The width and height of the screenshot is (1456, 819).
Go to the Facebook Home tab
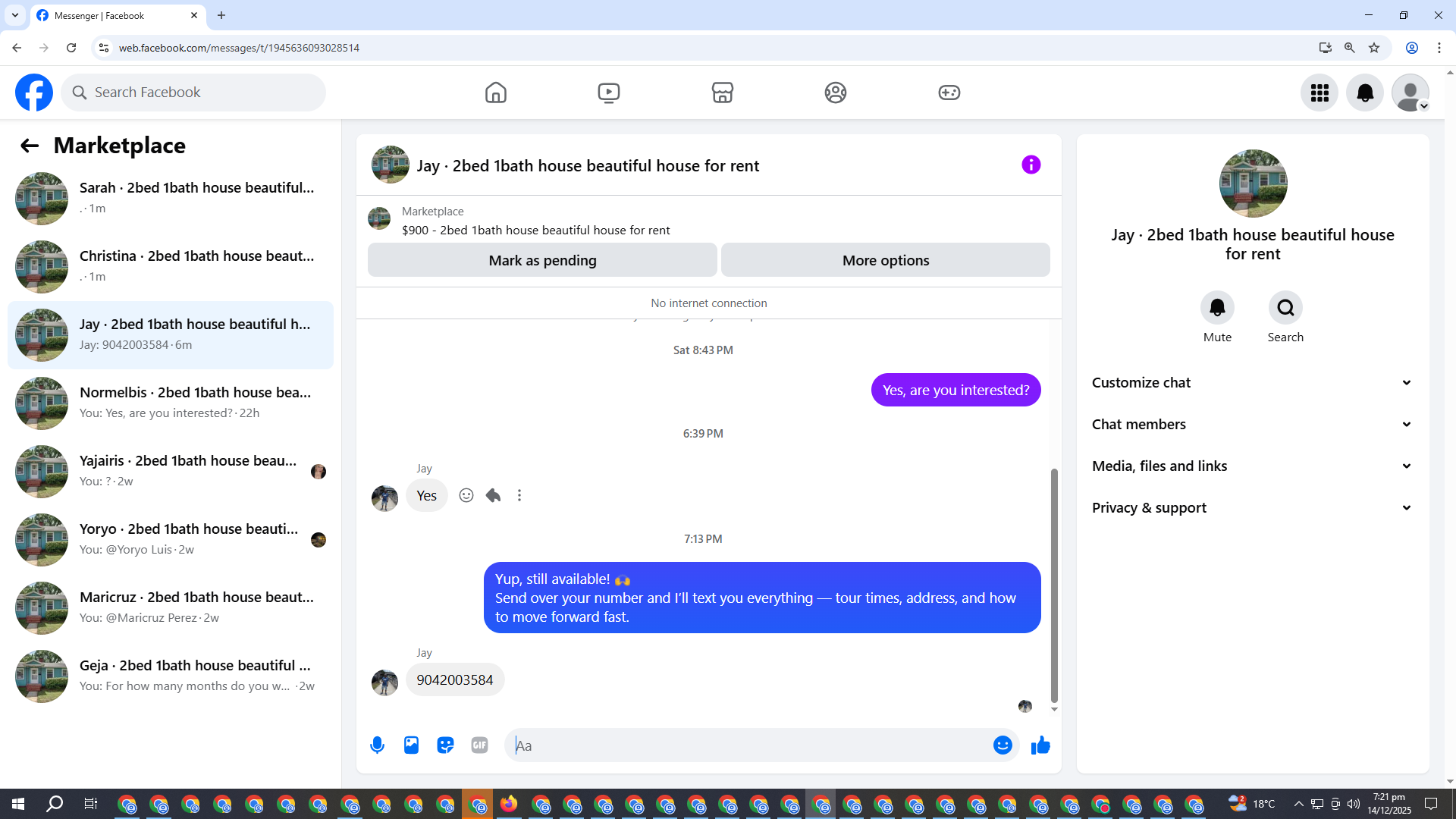point(496,93)
